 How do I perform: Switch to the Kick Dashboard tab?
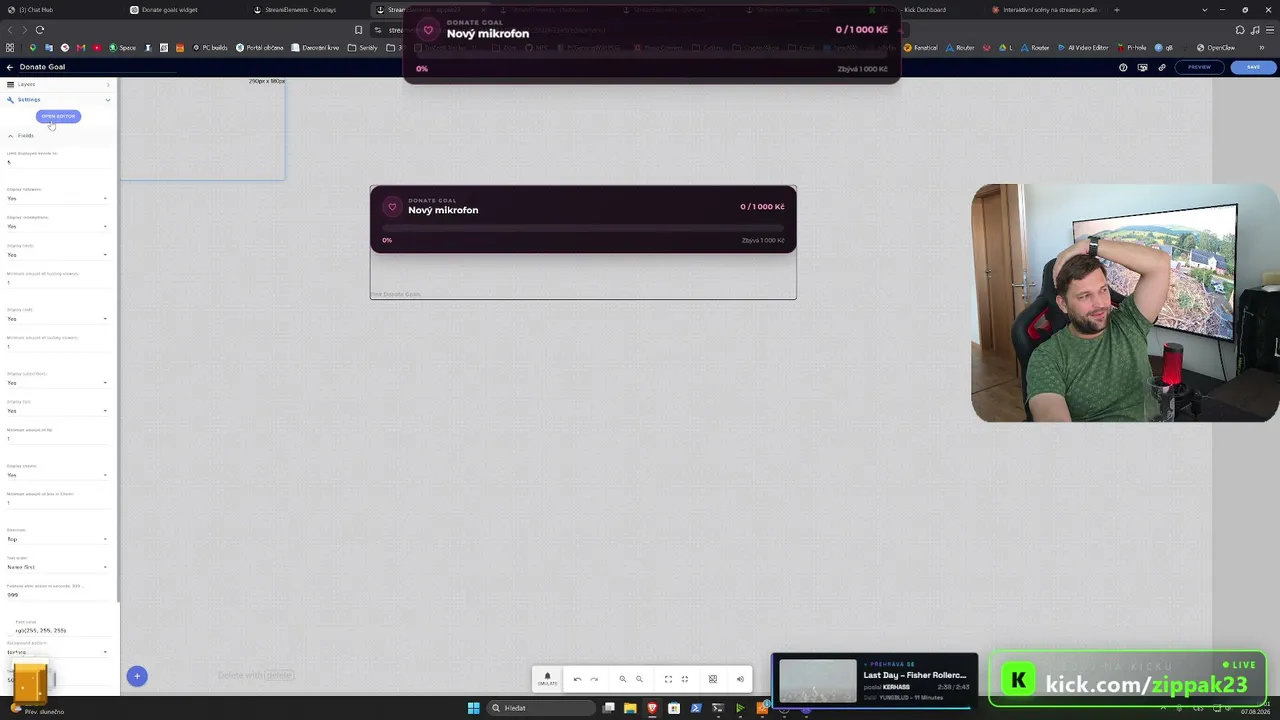click(926, 10)
